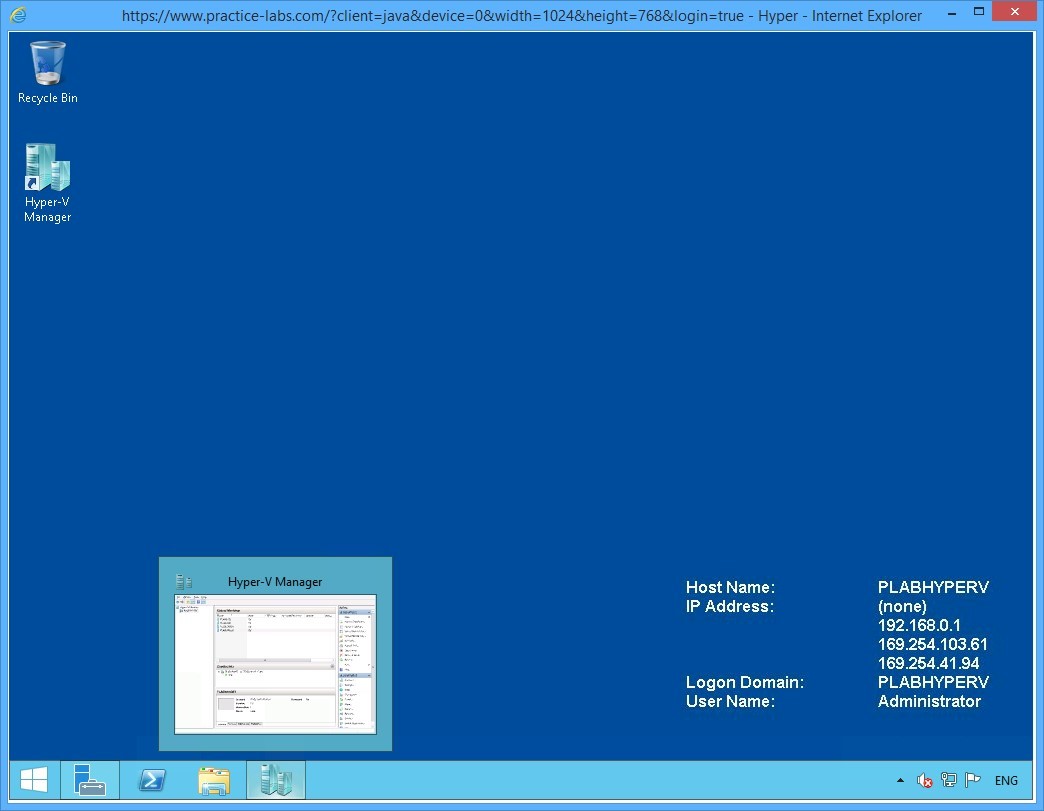Open the Start menu
Image resolution: width=1044 pixels, height=811 pixels.
click(33, 779)
